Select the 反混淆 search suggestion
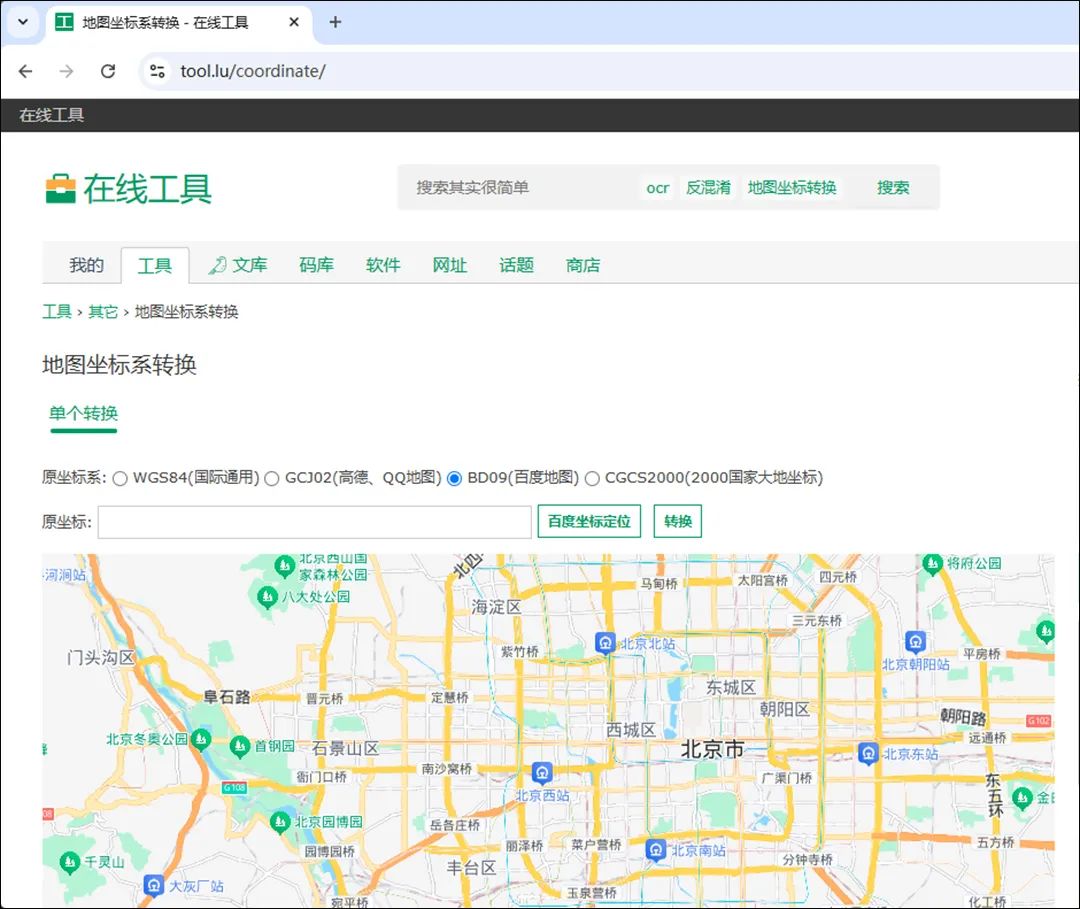The image size is (1080, 909). coord(708,187)
